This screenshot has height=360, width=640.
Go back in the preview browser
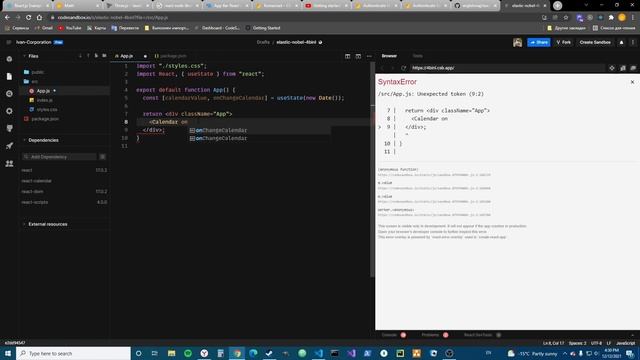383,68
